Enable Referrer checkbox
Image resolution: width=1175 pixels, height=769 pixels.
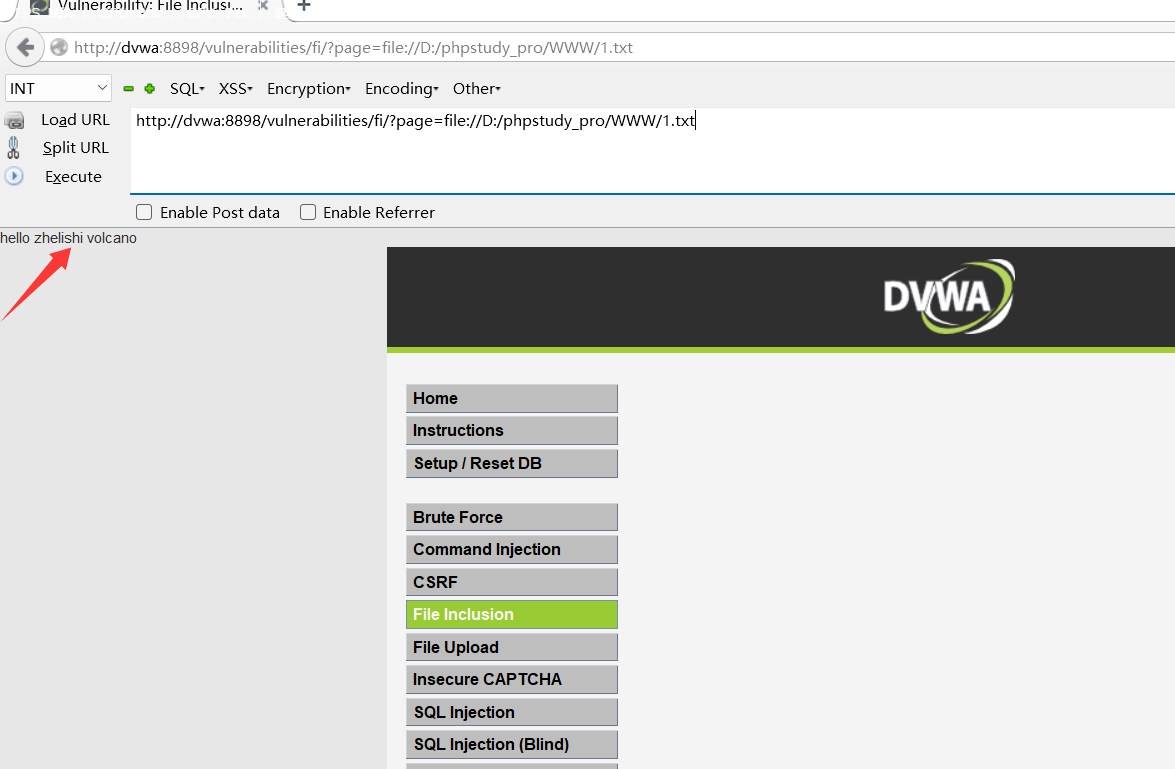pos(308,212)
